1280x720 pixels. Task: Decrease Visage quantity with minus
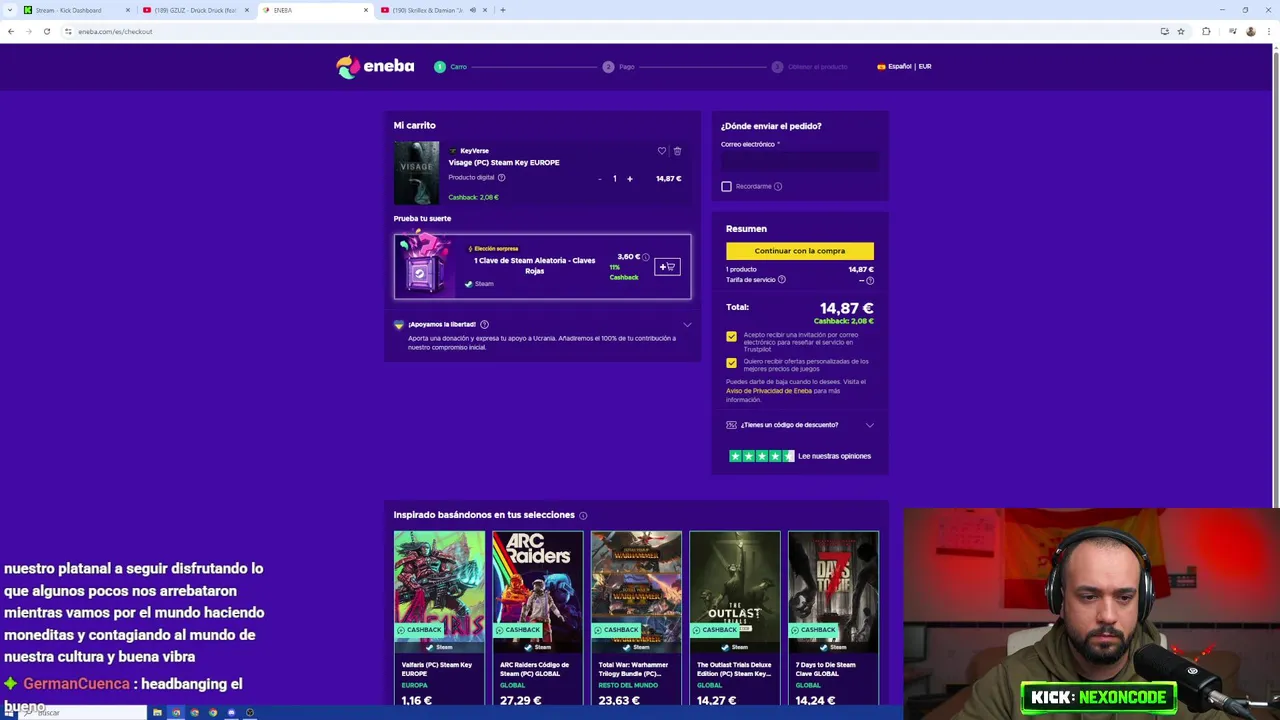[x=600, y=179]
